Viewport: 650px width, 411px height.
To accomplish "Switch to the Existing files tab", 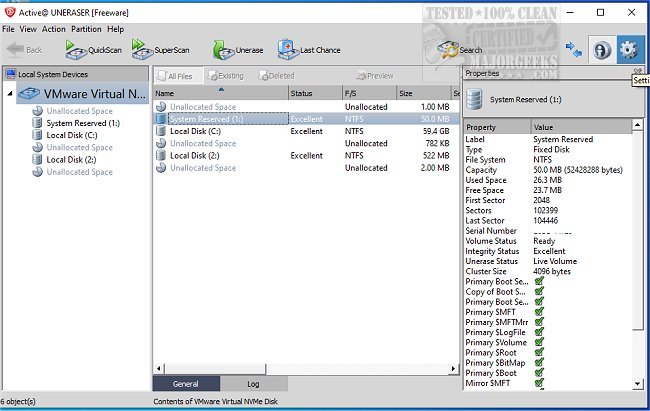I will pyautogui.click(x=226, y=76).
